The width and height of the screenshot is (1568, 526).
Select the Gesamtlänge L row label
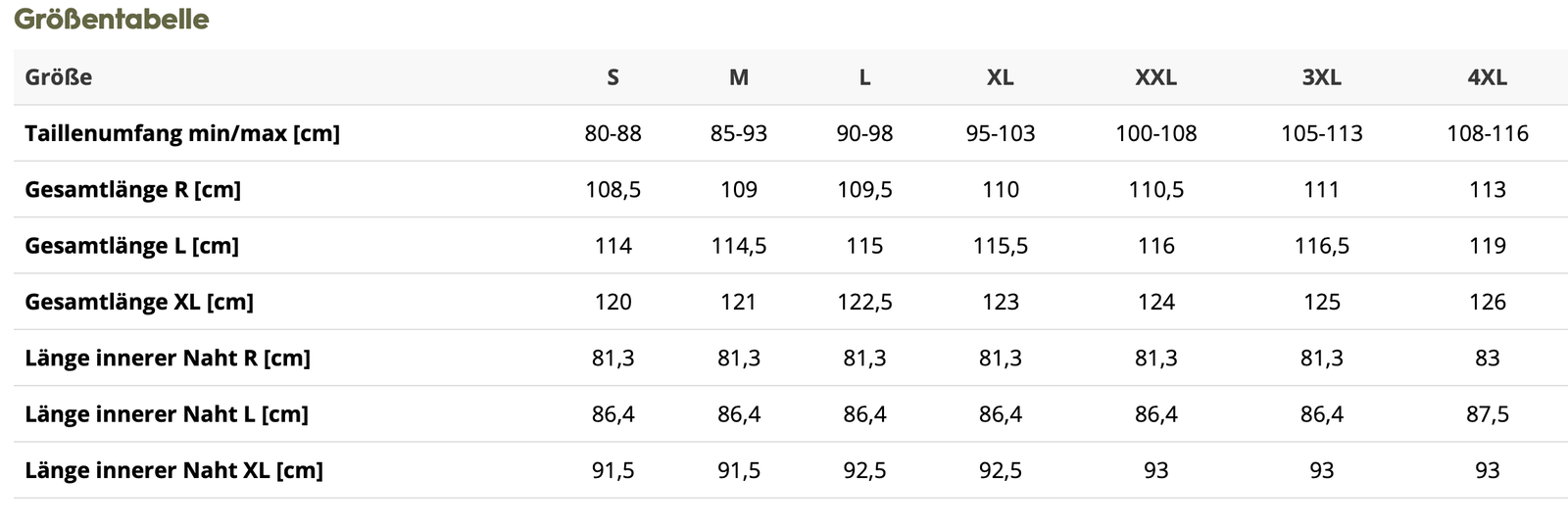131,246
